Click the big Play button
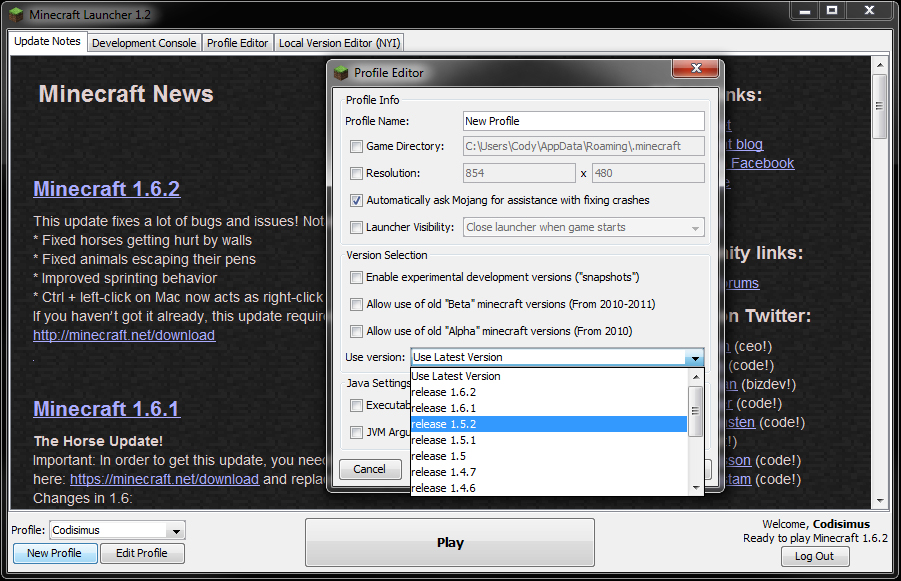 click(450, 542)
